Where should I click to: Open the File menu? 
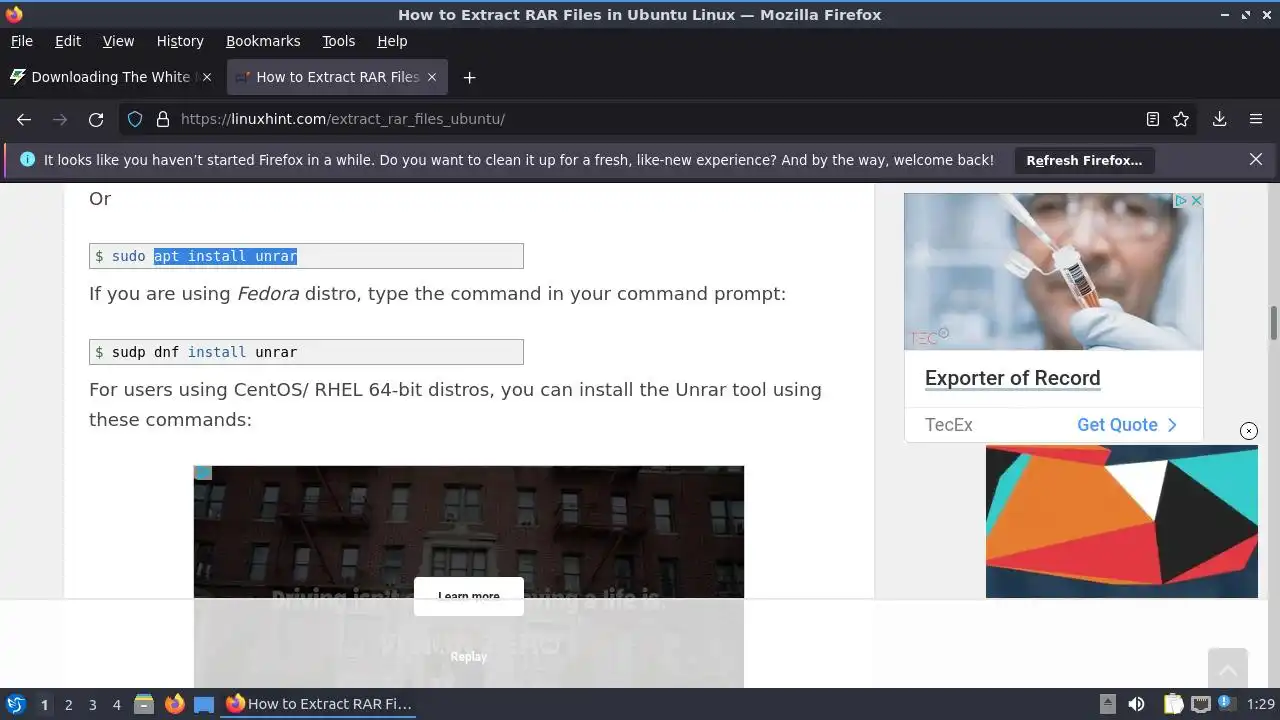click(x=21, y=41)
